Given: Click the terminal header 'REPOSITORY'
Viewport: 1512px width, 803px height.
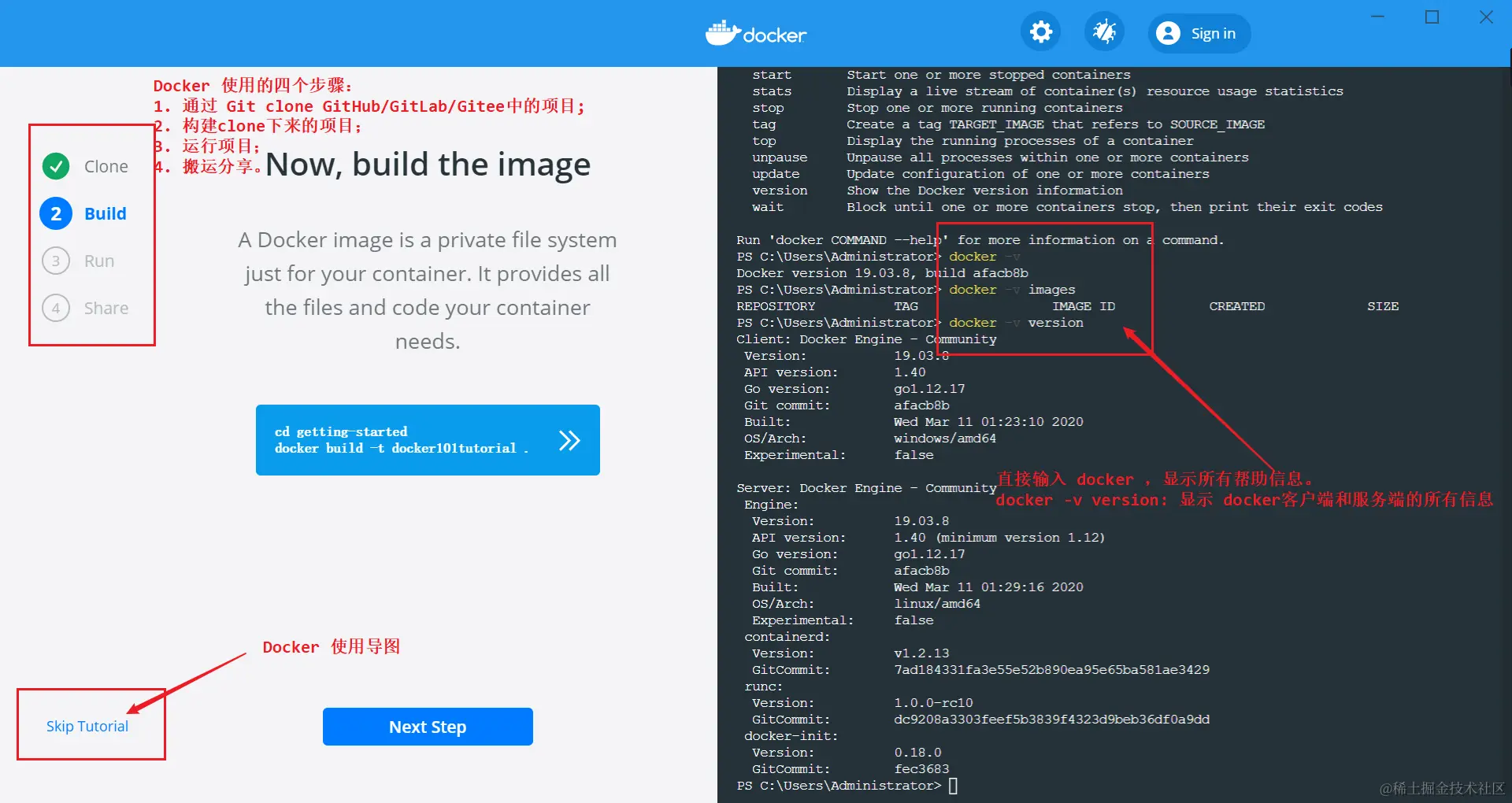Looking at the screenshot, I should point(776,306).
